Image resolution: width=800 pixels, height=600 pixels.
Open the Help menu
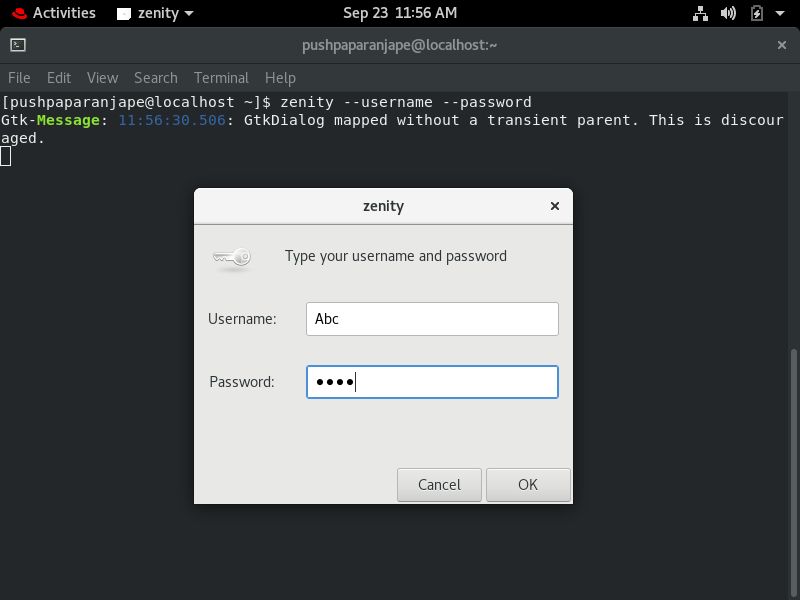pos(280,78)
